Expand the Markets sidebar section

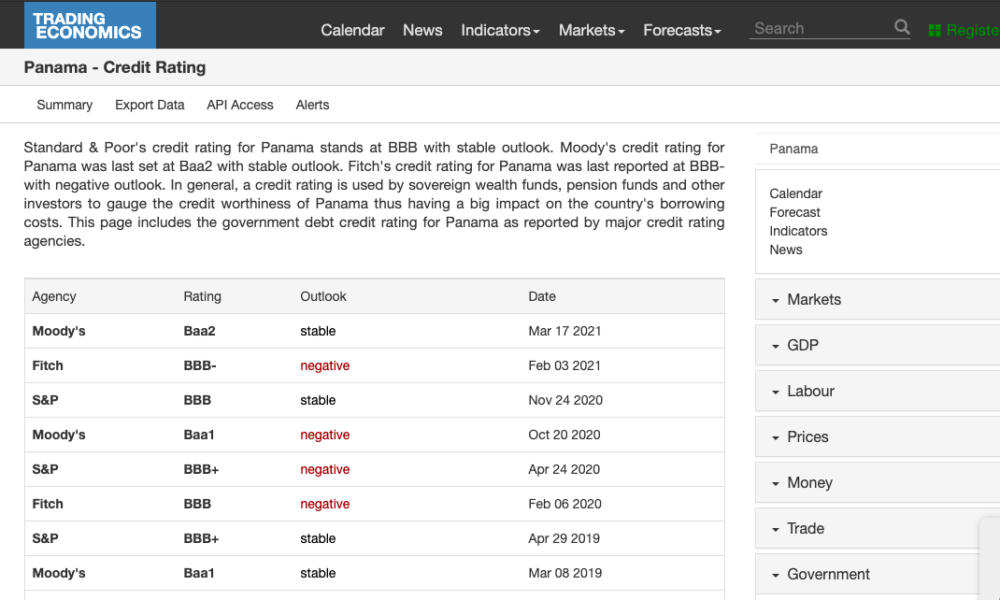point(878,299)
